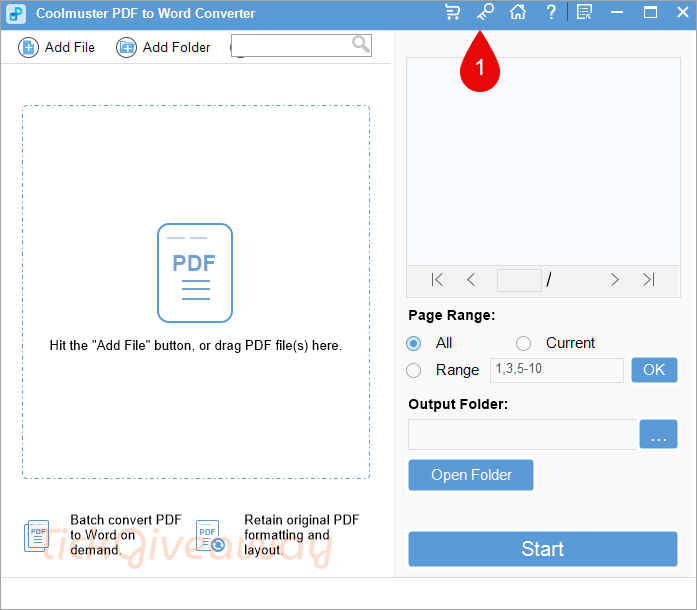Open the feedback icon in title bar
Viewport: 697px width, 610px height.
coord(584,12)
